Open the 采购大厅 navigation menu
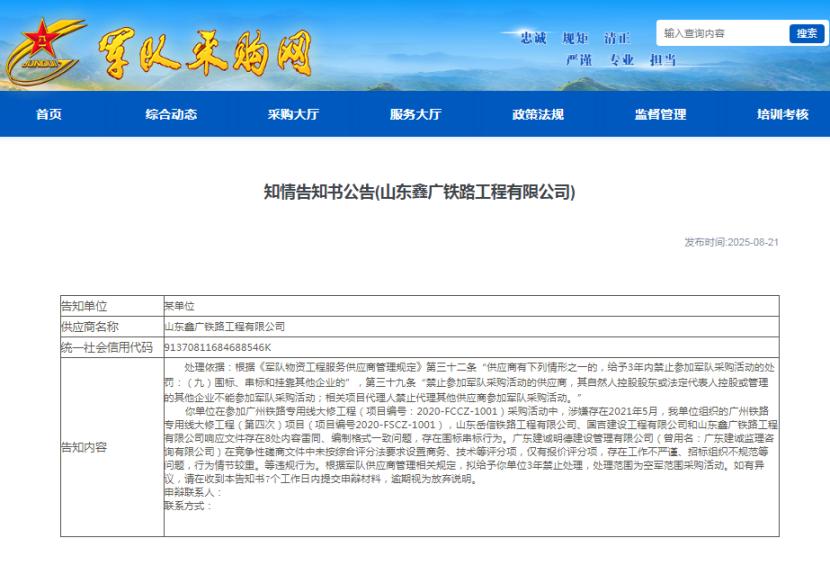This screenshot has height=574, width=830. coord(293,114)
